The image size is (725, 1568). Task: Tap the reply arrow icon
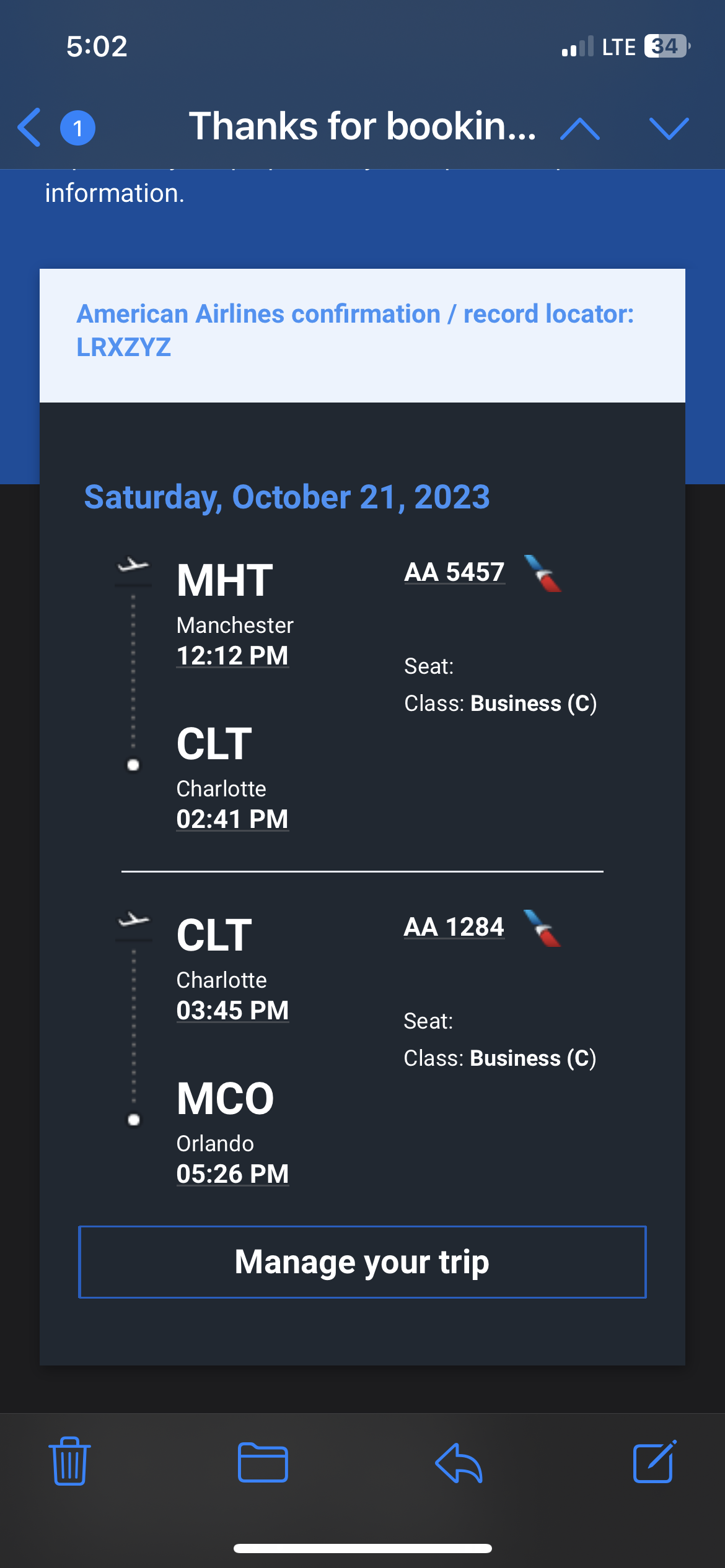tap(459, 1463)
